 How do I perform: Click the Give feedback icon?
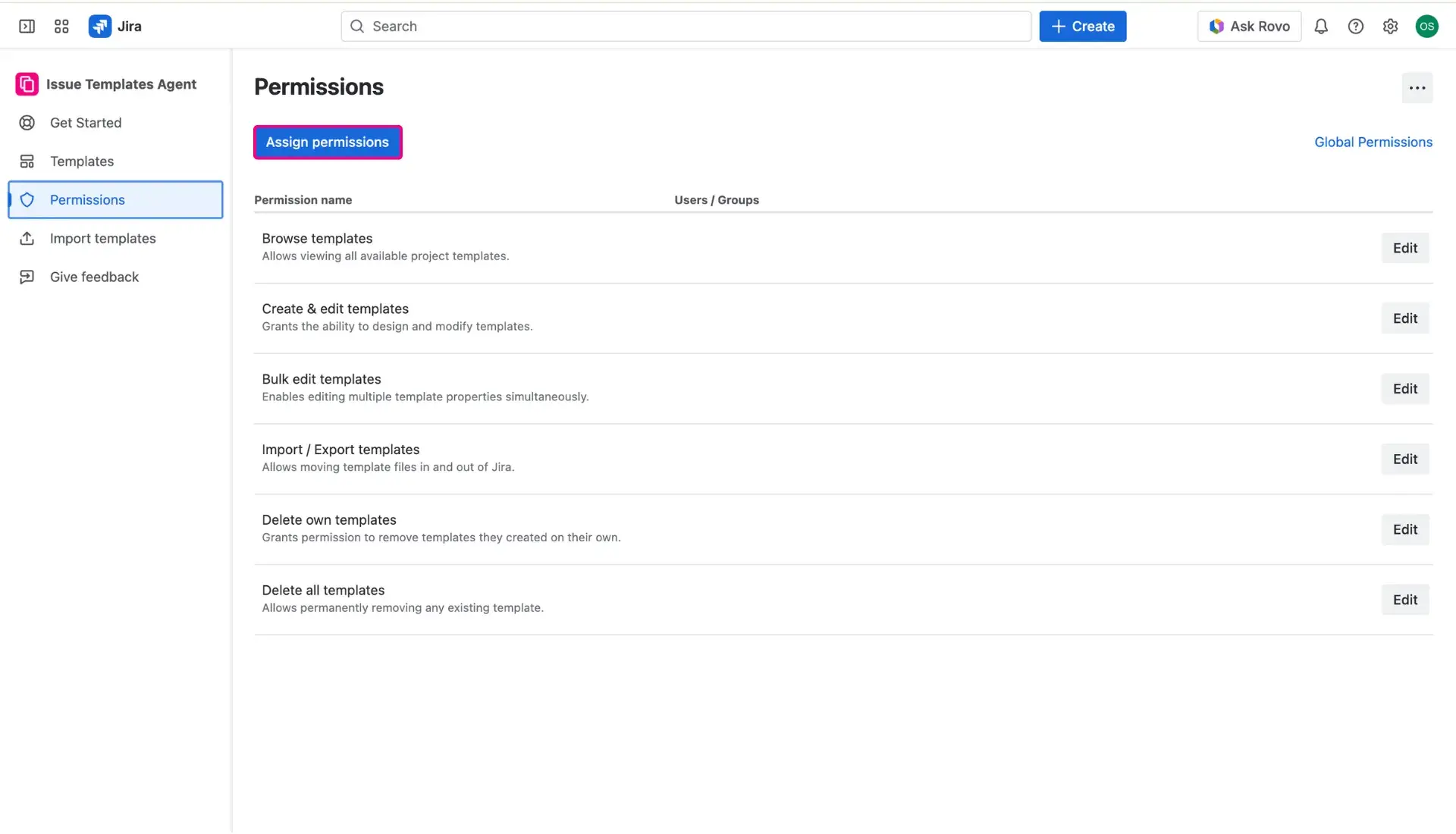(x=27, y=277)
